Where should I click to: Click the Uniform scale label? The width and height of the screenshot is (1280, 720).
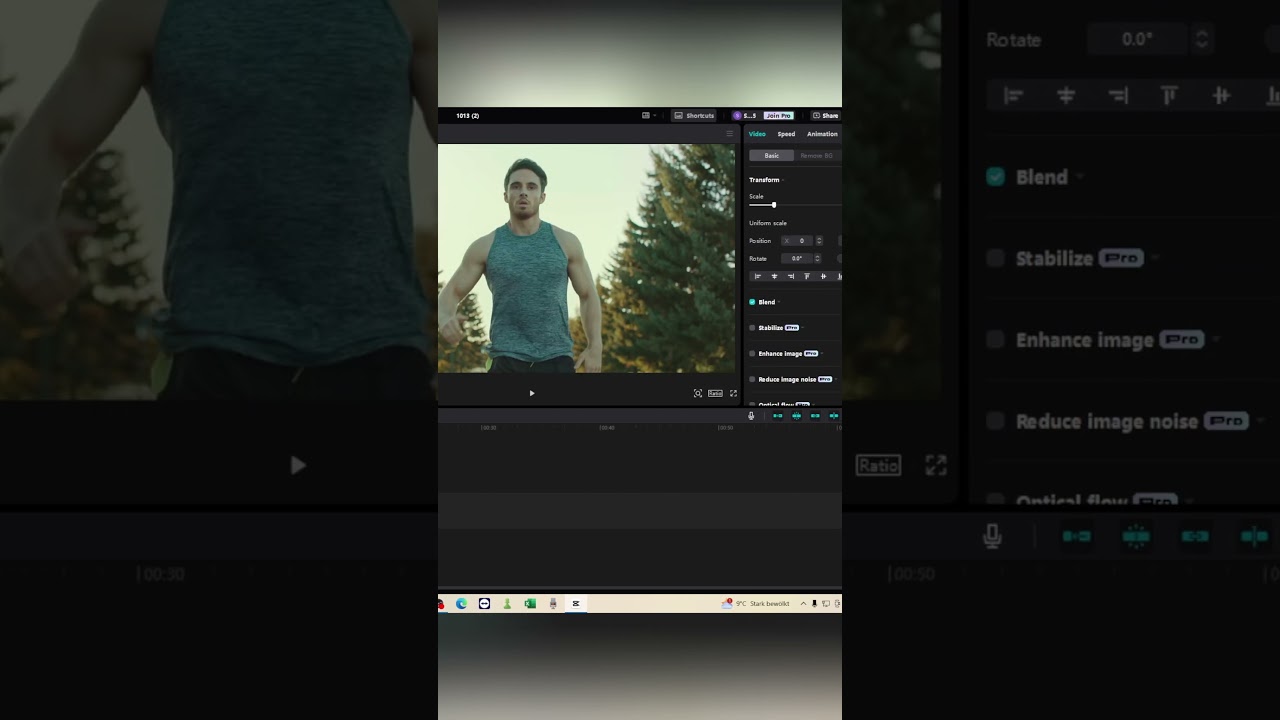tap(768, 223)
